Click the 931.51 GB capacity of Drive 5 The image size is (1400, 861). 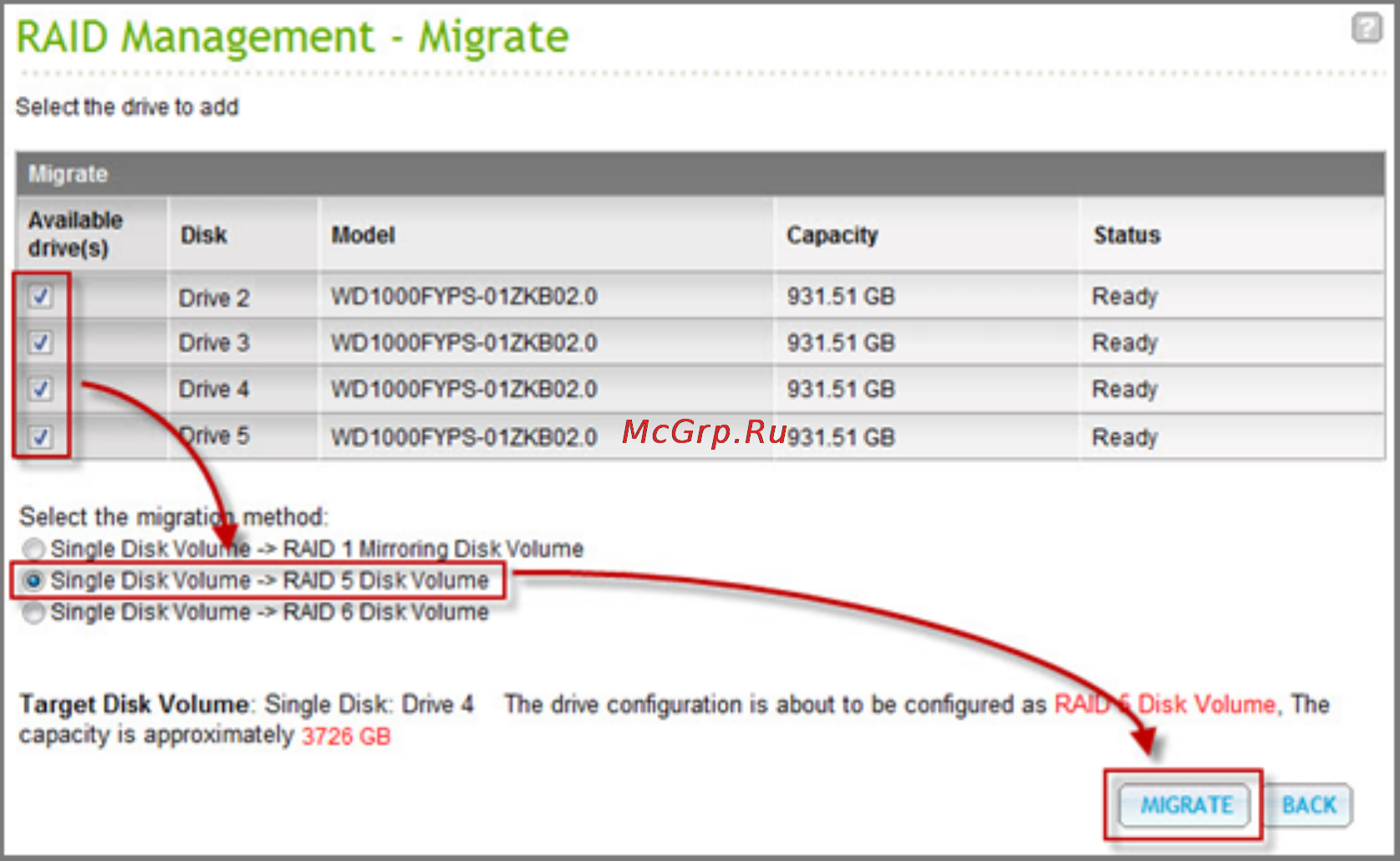click(x=841, y=437)
